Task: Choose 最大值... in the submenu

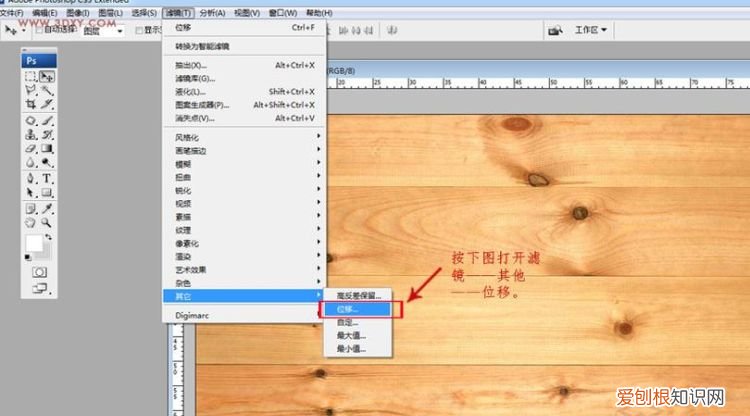Action: (358, 336)
